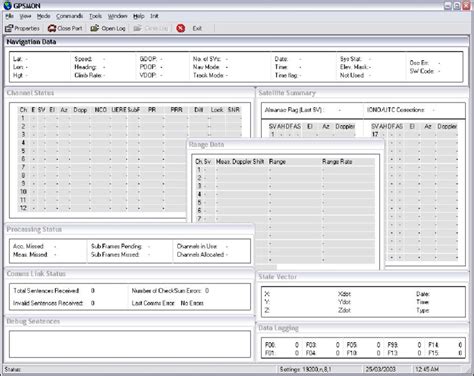Minimize the GPSMON window
The height and width of the screenshot is (376, 474).
448,5
